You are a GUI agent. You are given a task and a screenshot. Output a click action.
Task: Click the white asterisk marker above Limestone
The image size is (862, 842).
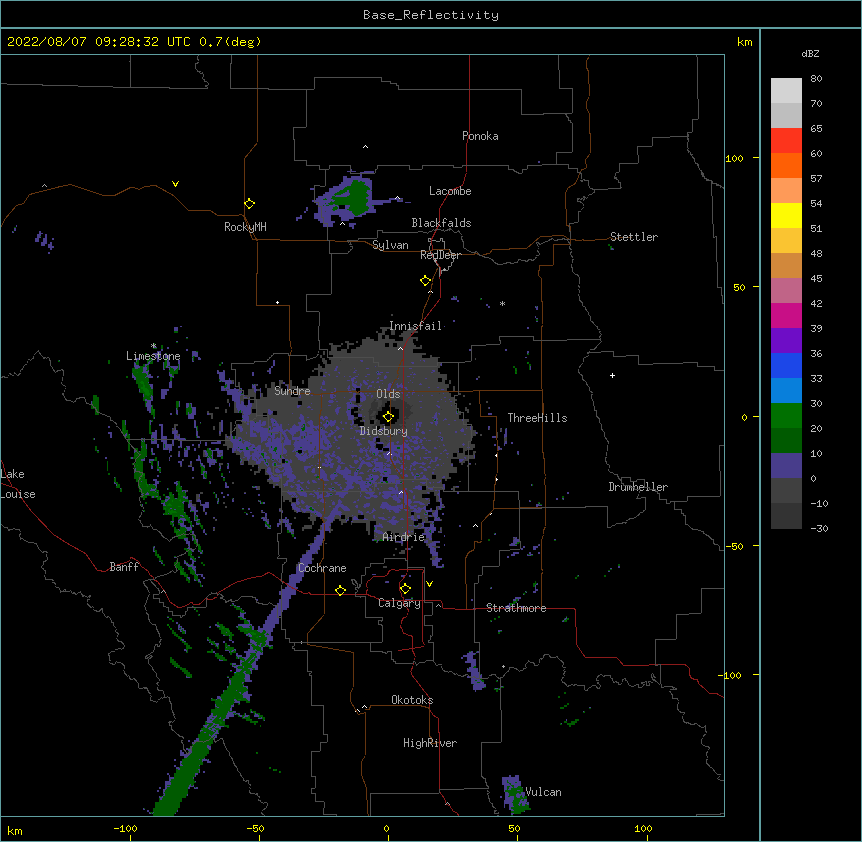pos(153,346)
